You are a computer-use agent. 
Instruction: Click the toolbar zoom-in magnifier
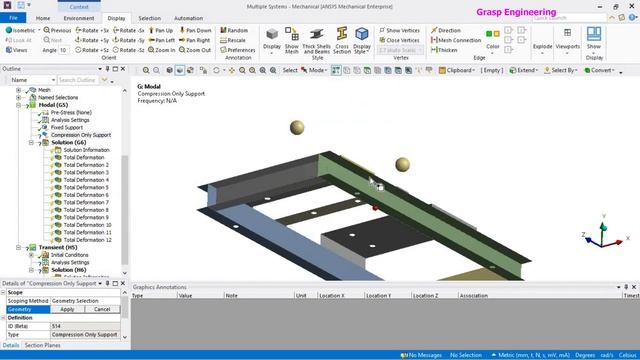(x=146, y=70)
